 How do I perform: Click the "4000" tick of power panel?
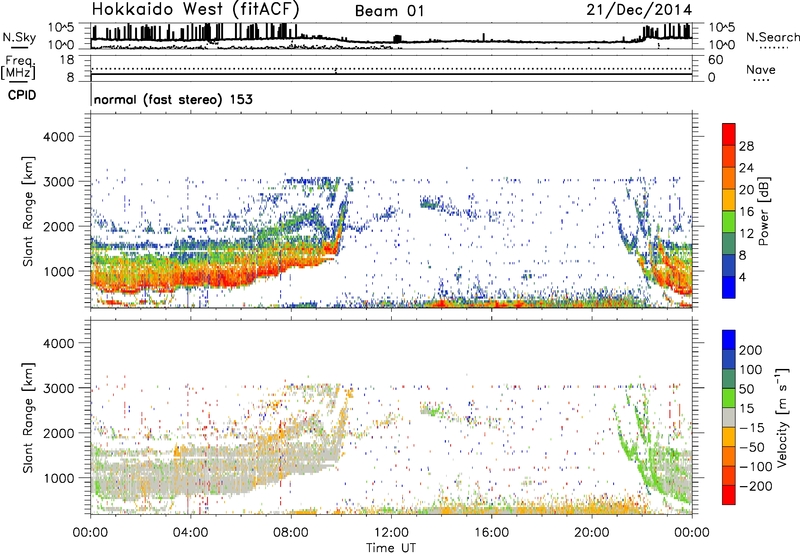pos(58,137)
